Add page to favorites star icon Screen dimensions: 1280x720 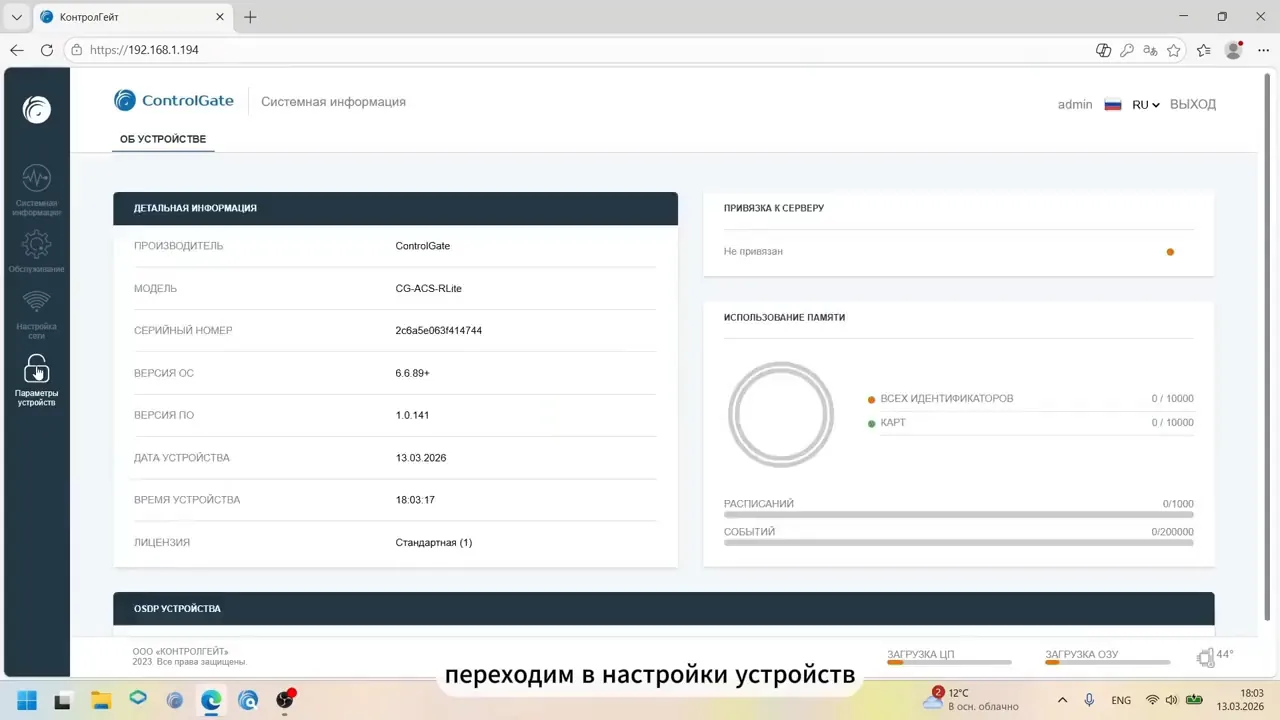pos(1174,50)
